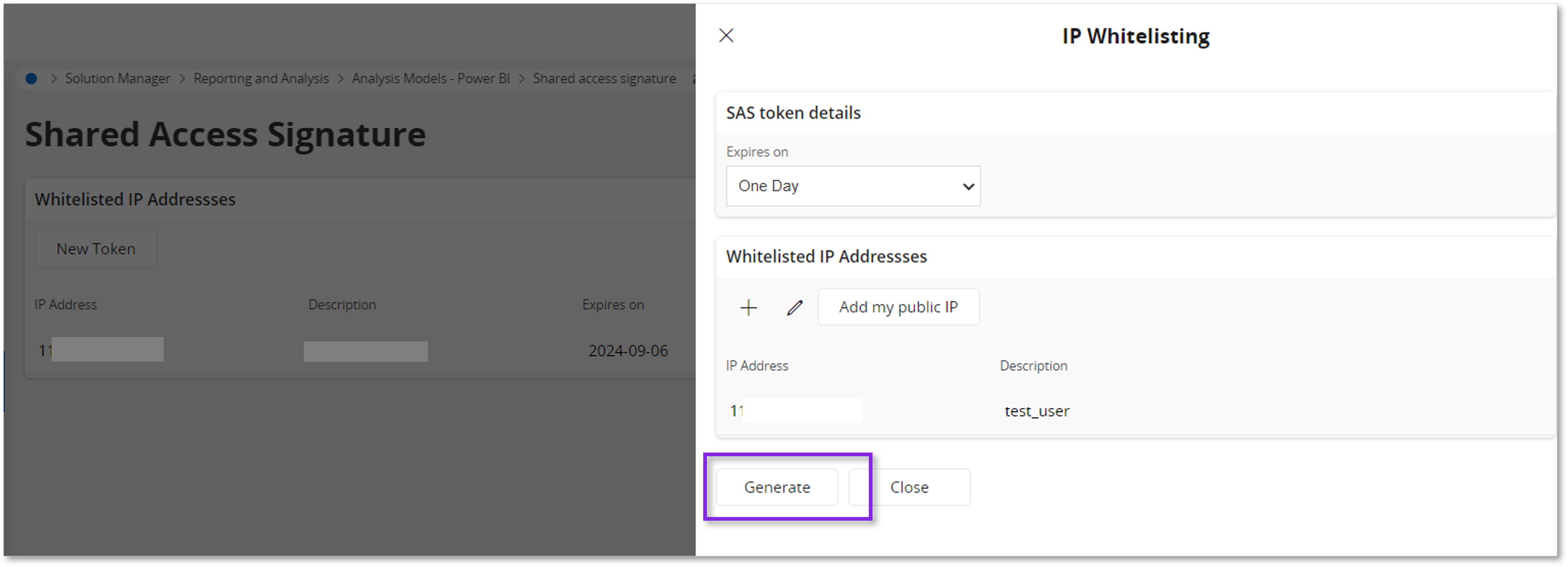Click the Close button

[909, 487]
